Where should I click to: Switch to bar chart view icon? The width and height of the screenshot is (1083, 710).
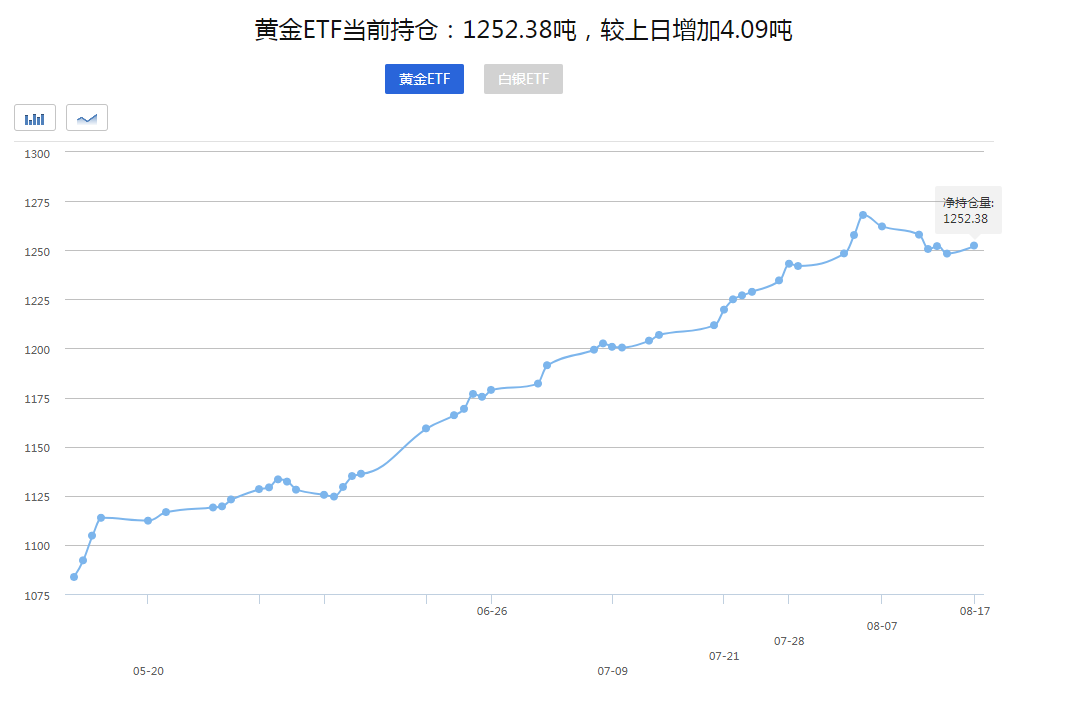35,117
